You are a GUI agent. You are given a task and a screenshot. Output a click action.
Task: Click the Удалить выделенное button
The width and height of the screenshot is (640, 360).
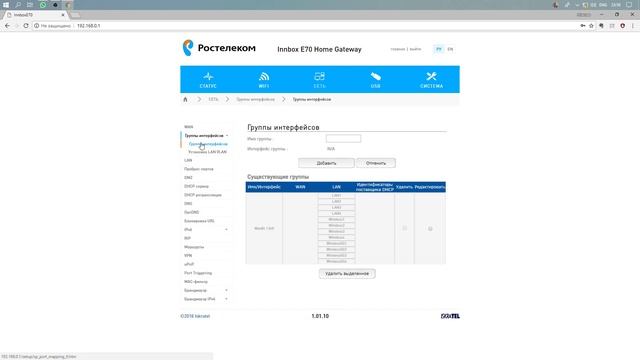[347, 273]
